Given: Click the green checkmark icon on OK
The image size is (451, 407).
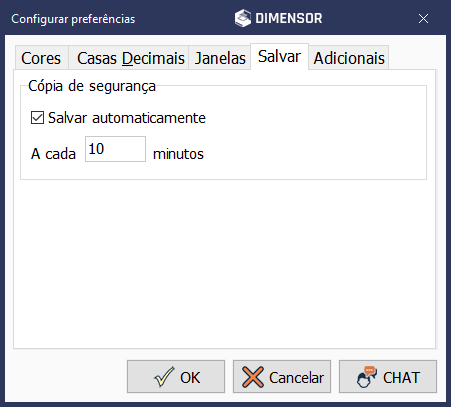Looking at the screenshot, I should pyautogui.click(x=164, y=377).
